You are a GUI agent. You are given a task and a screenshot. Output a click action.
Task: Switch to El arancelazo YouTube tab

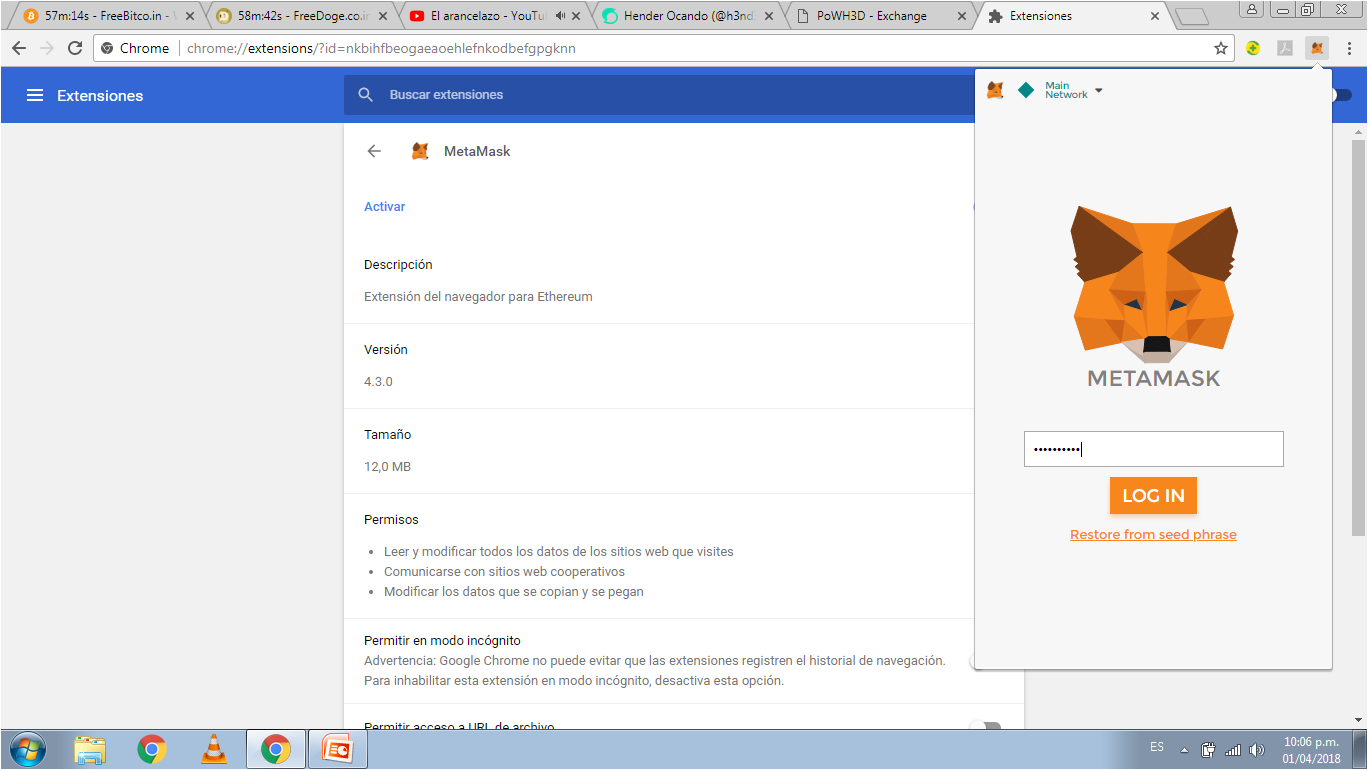486,16
